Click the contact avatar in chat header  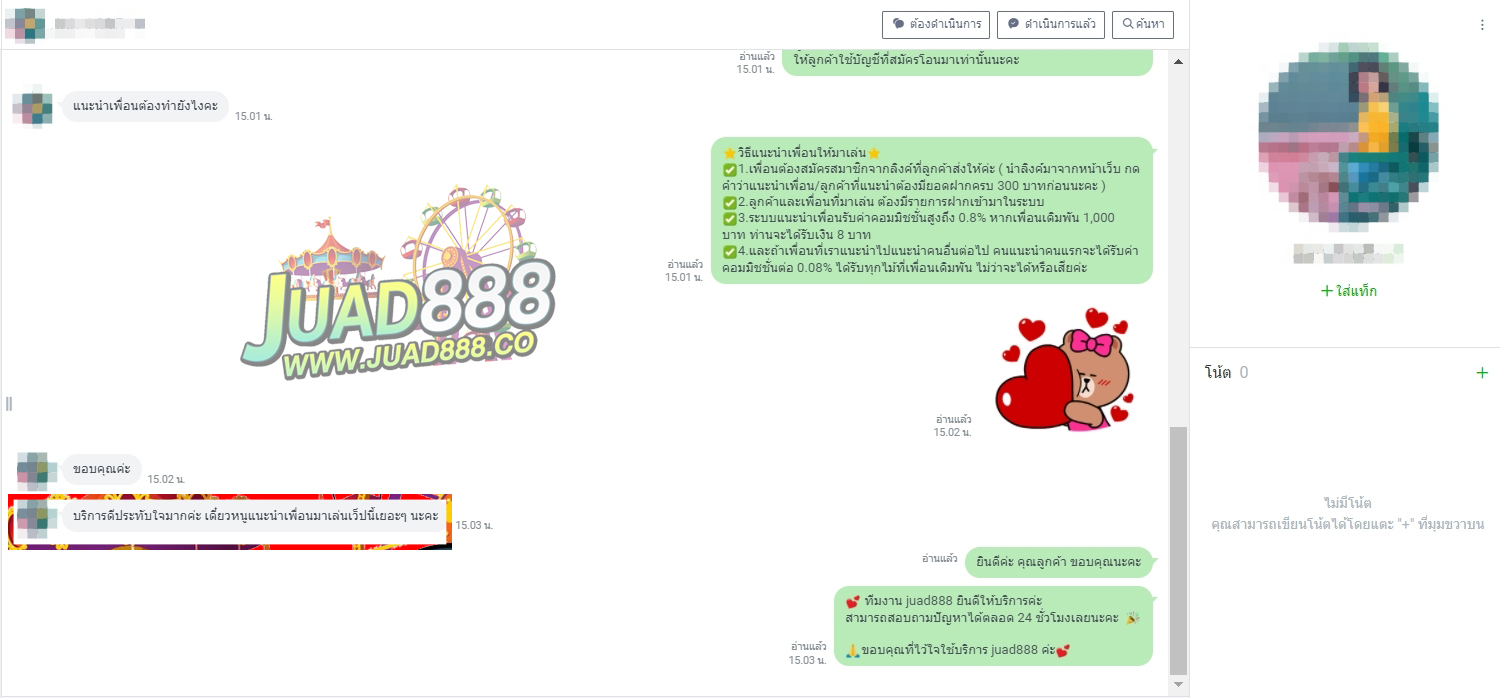click(24, 24)
